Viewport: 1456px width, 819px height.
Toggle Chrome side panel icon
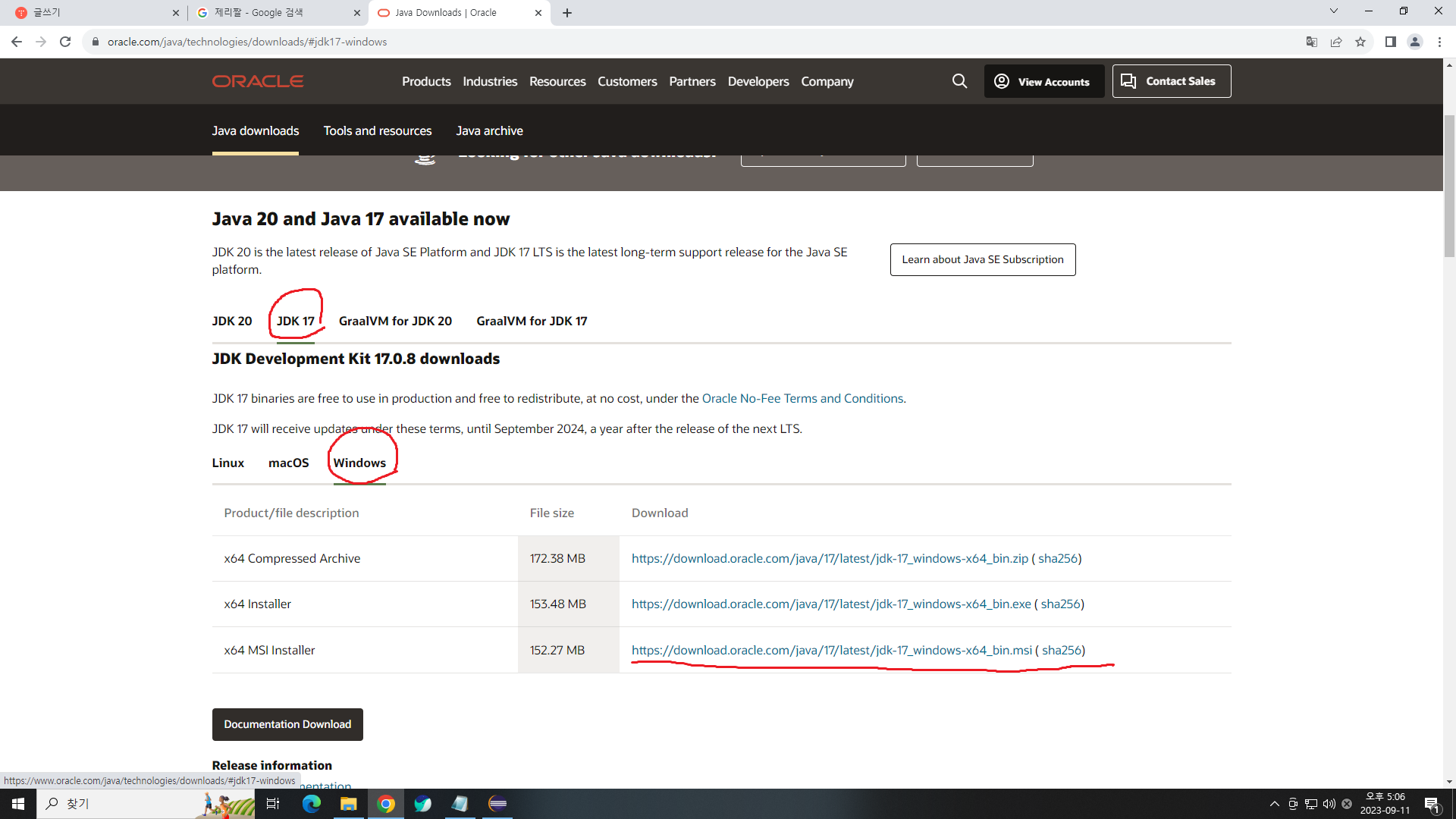(1390, 42)
